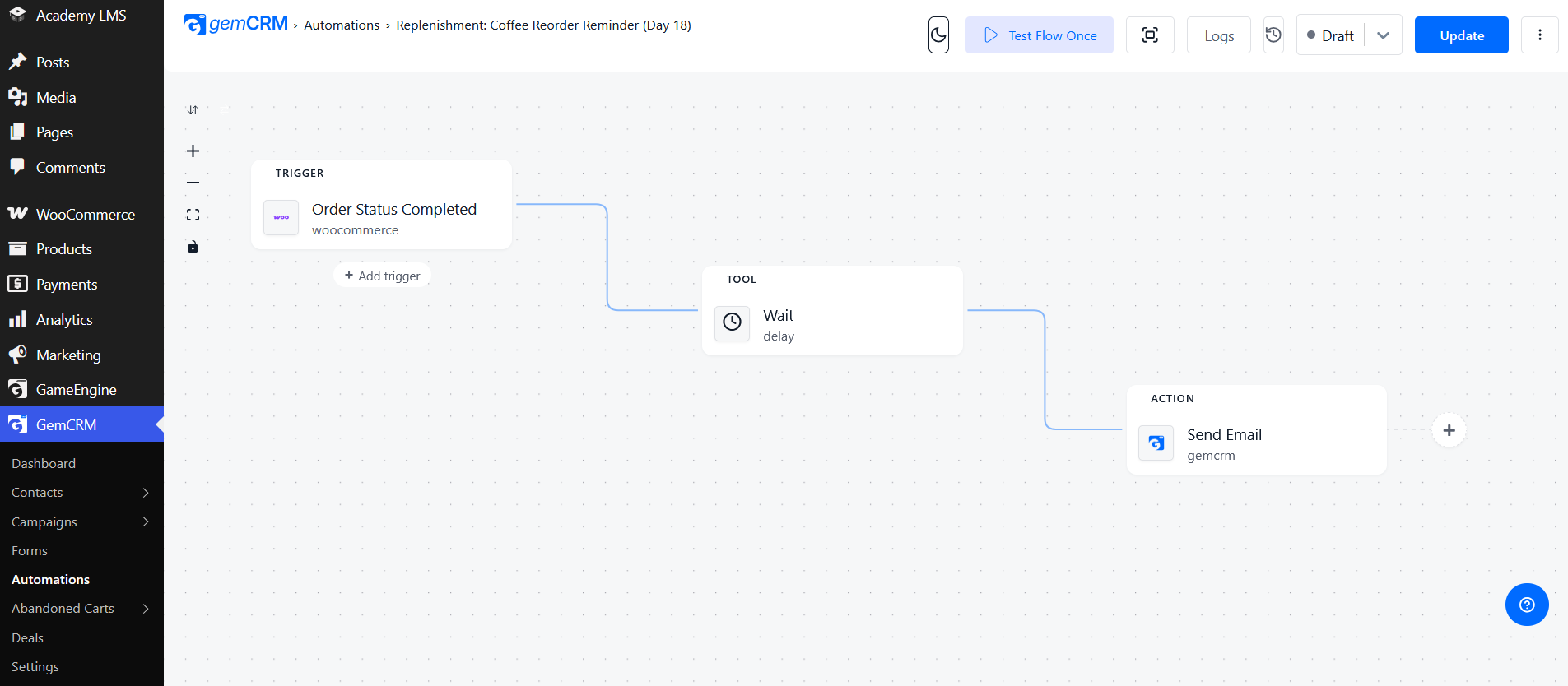This screenshot has height=686, width=1568.
Task: Click the screenshot capture icon
Action: (1150, 35)
